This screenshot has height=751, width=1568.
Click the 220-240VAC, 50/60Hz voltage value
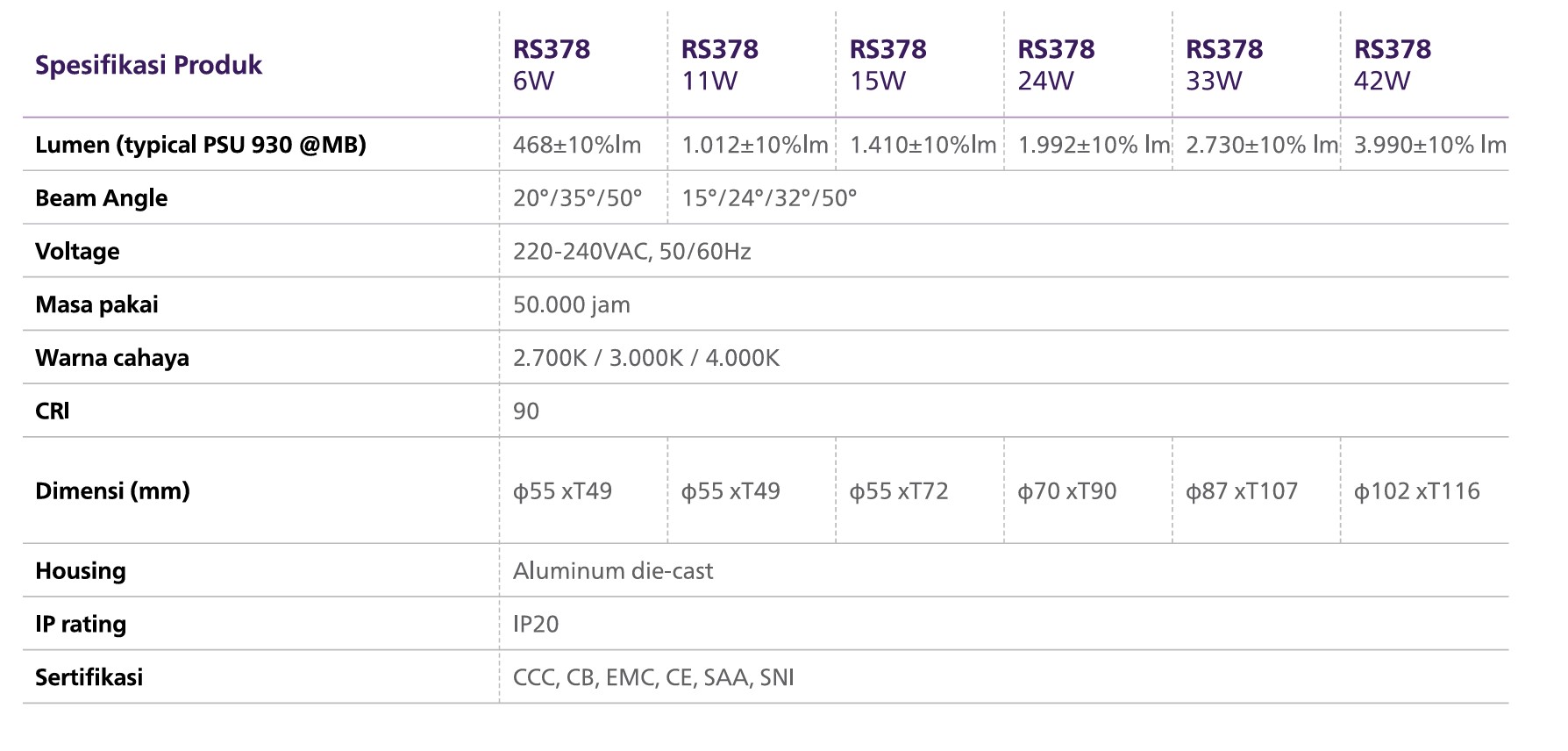(x=631, y=252)
